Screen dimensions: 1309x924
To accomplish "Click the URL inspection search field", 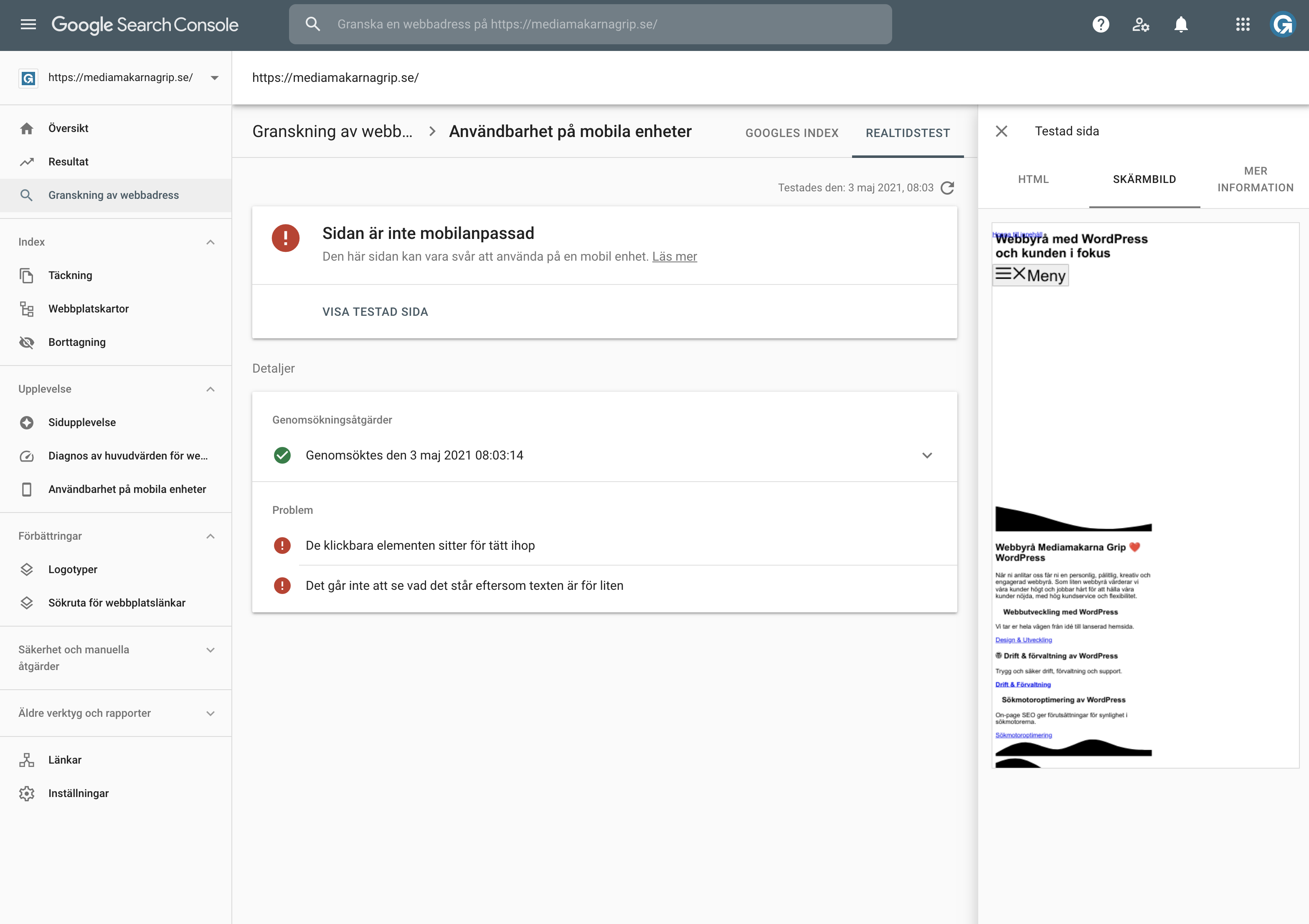I will [590, 25].
